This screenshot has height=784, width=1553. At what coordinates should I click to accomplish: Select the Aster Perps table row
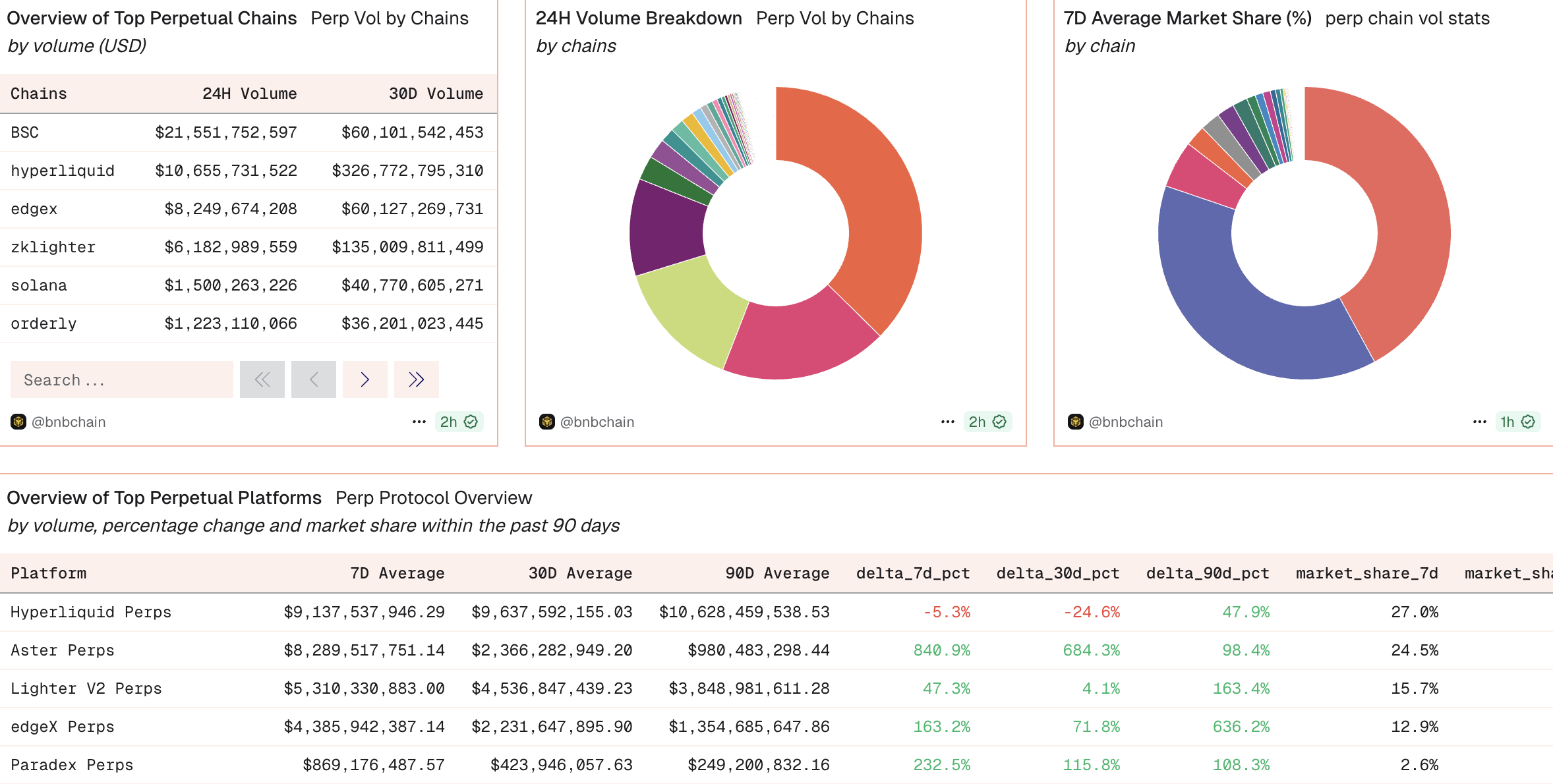63,650
